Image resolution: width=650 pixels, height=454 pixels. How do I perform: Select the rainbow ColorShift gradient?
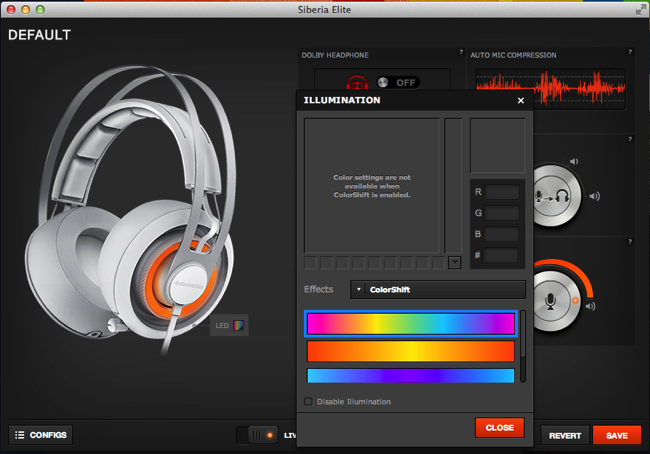(410, 323)
